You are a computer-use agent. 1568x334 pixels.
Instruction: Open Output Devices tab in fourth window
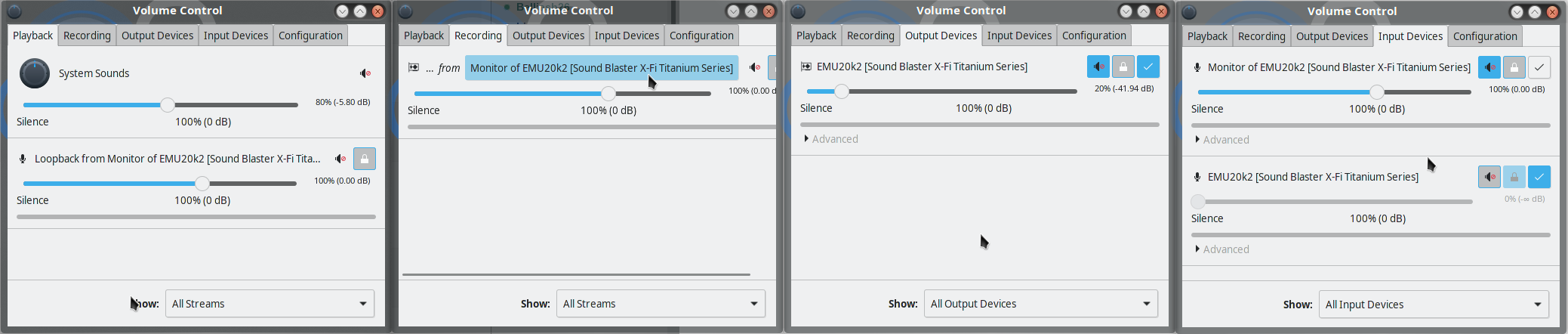click(1332, 36)
